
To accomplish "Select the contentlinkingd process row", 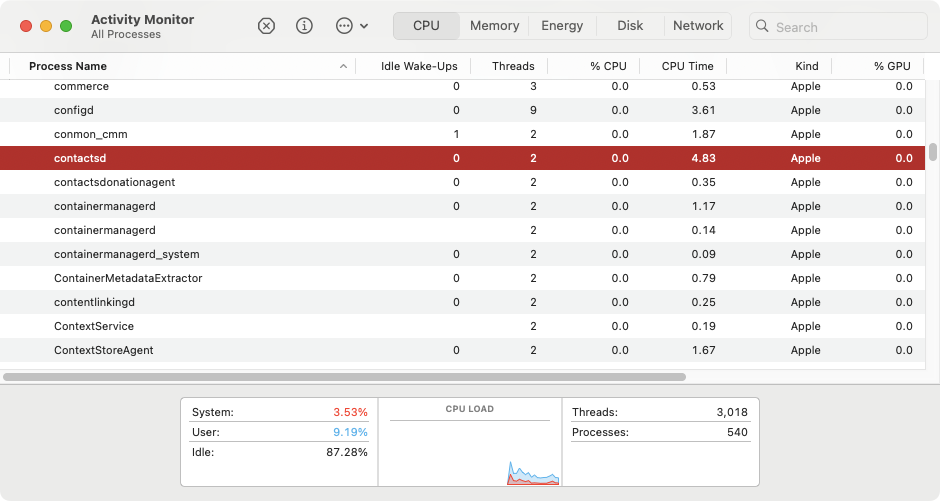I will 462,302.
